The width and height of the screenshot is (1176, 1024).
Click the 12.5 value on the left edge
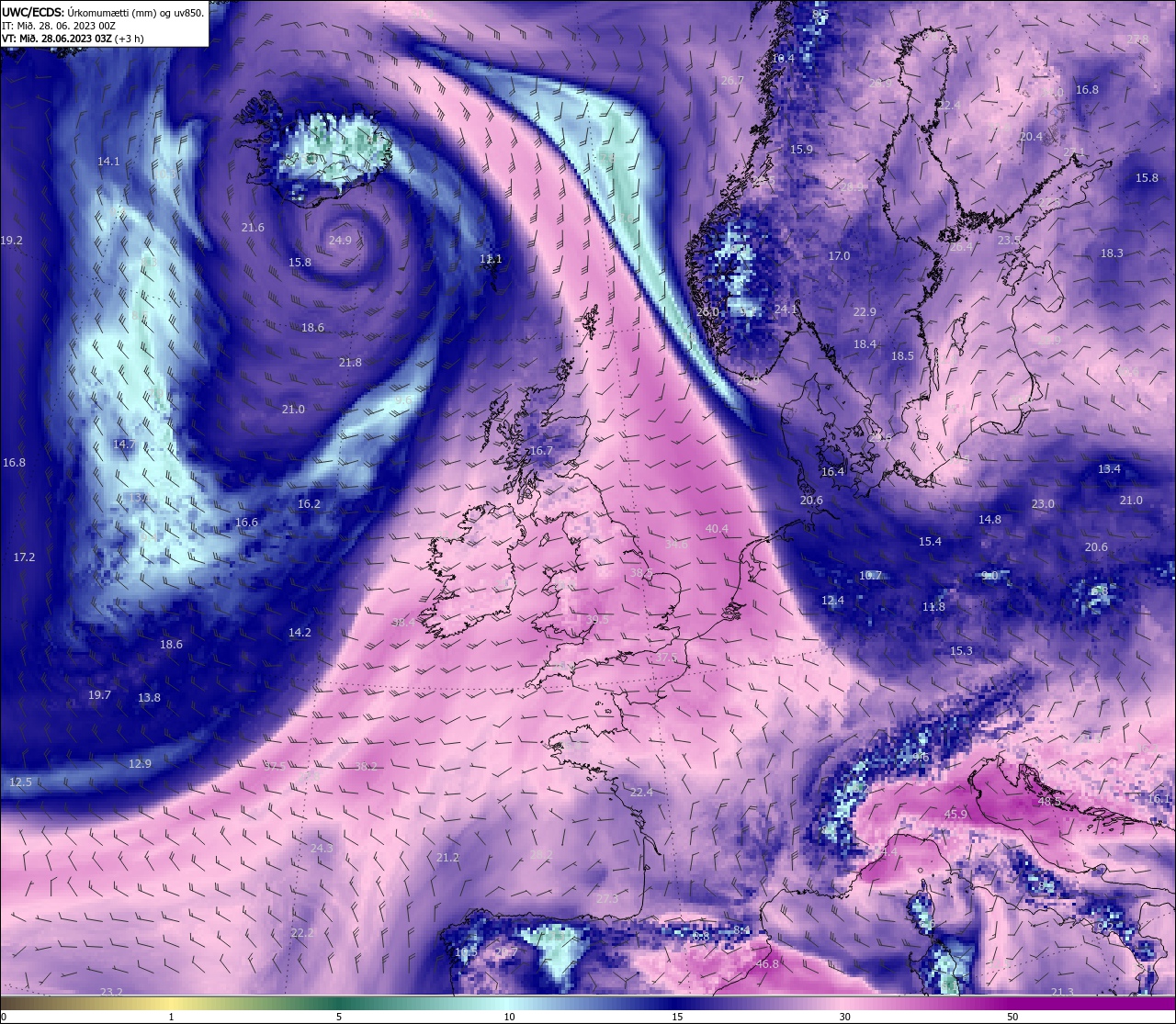20,782
